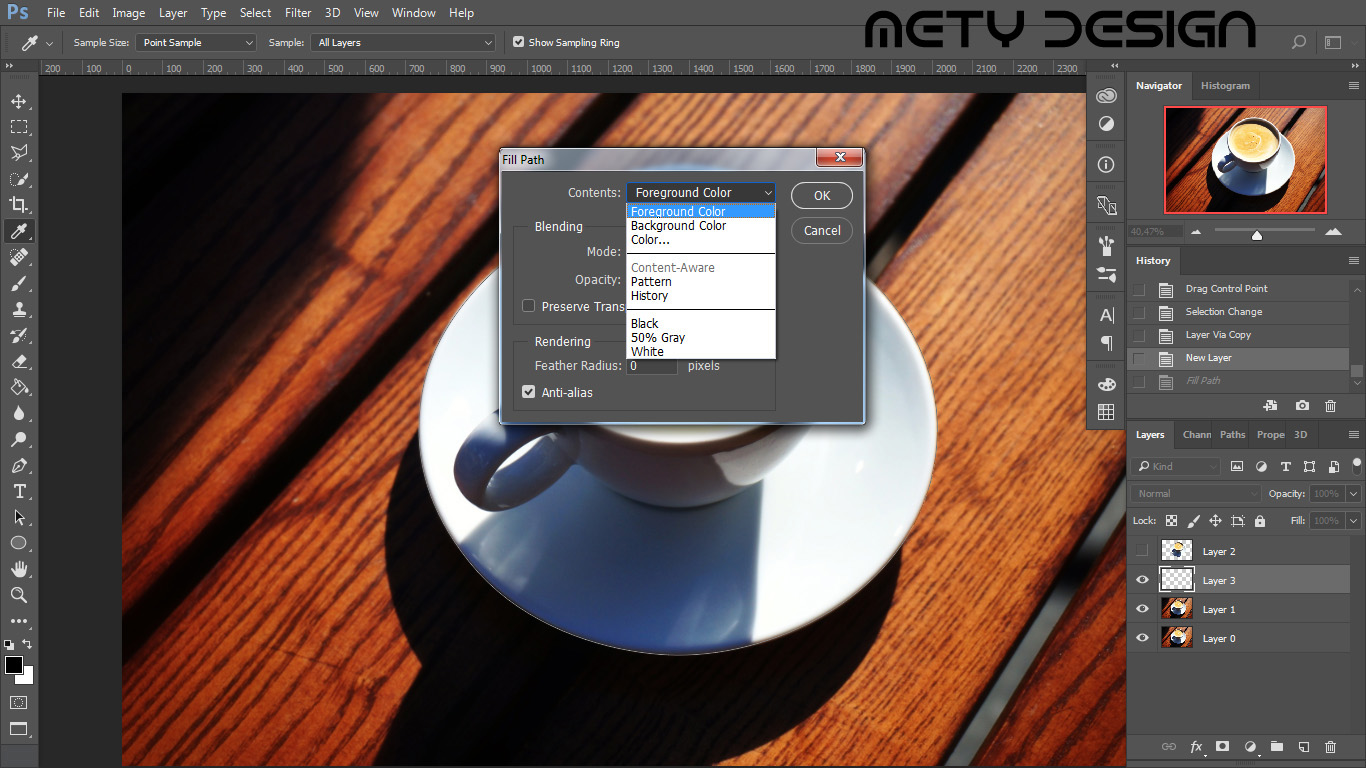Select the History Brush tool
This screenshot has height=768, width=1366.
[18, 335]
